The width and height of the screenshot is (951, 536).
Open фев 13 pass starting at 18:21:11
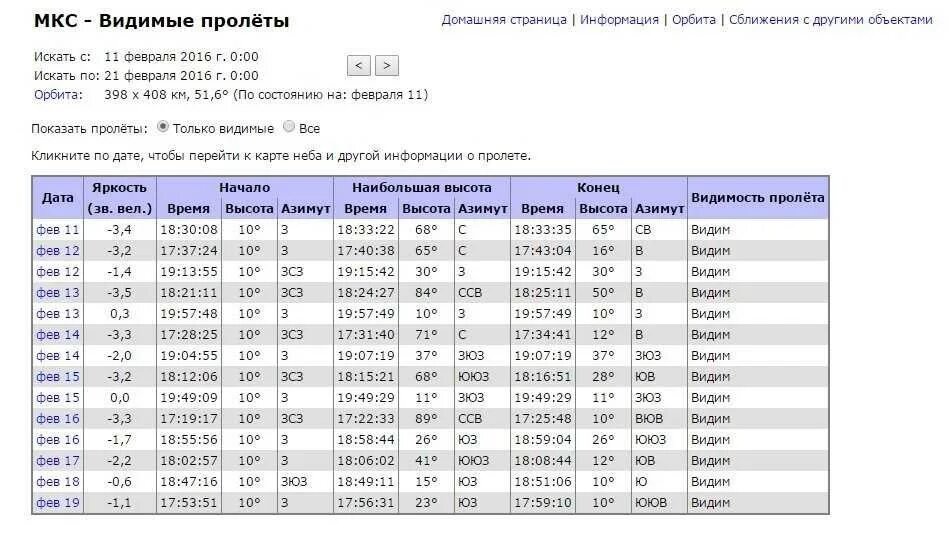(x=58, y=293)
